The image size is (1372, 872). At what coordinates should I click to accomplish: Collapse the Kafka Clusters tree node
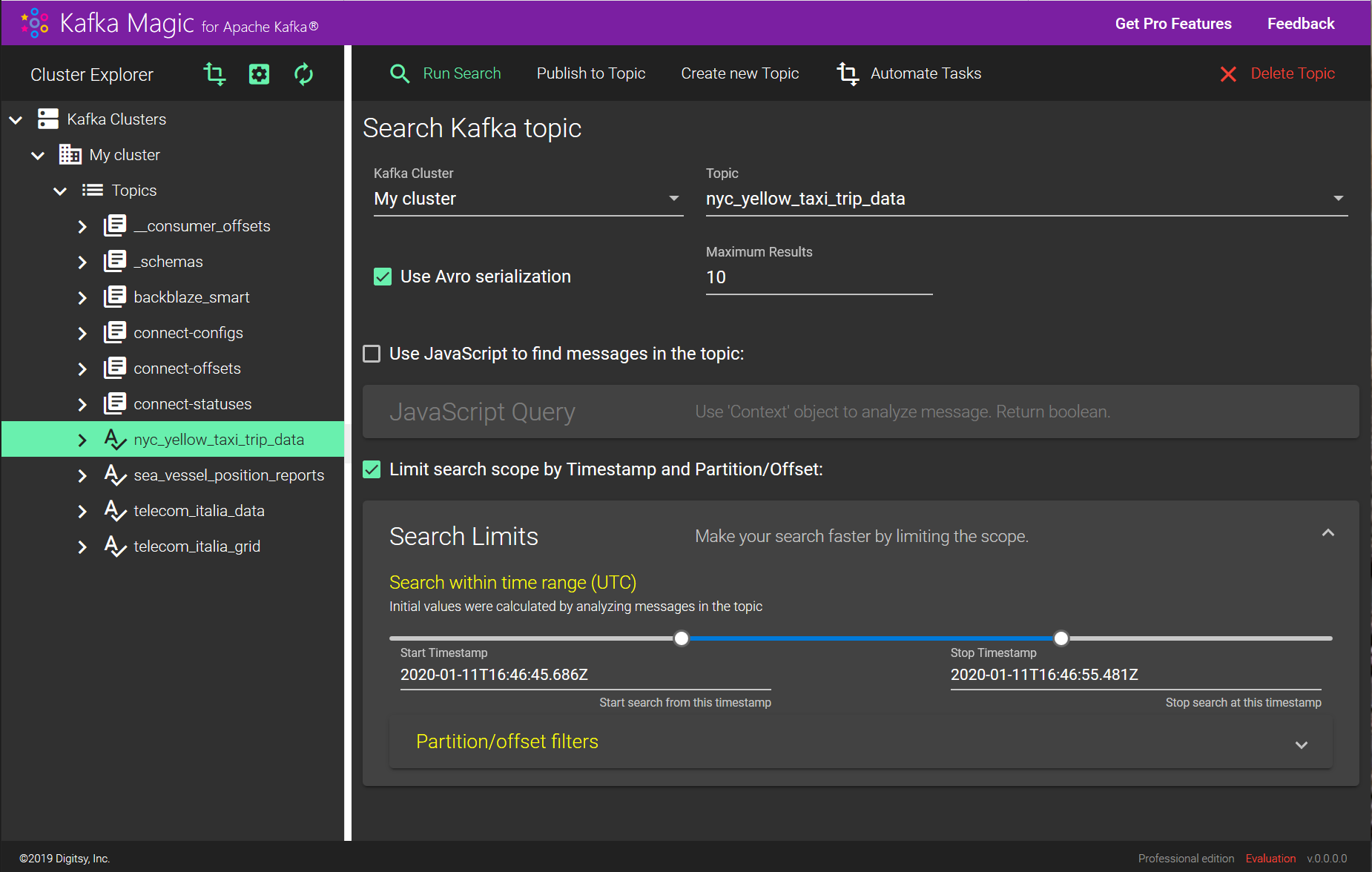(16, 119)
